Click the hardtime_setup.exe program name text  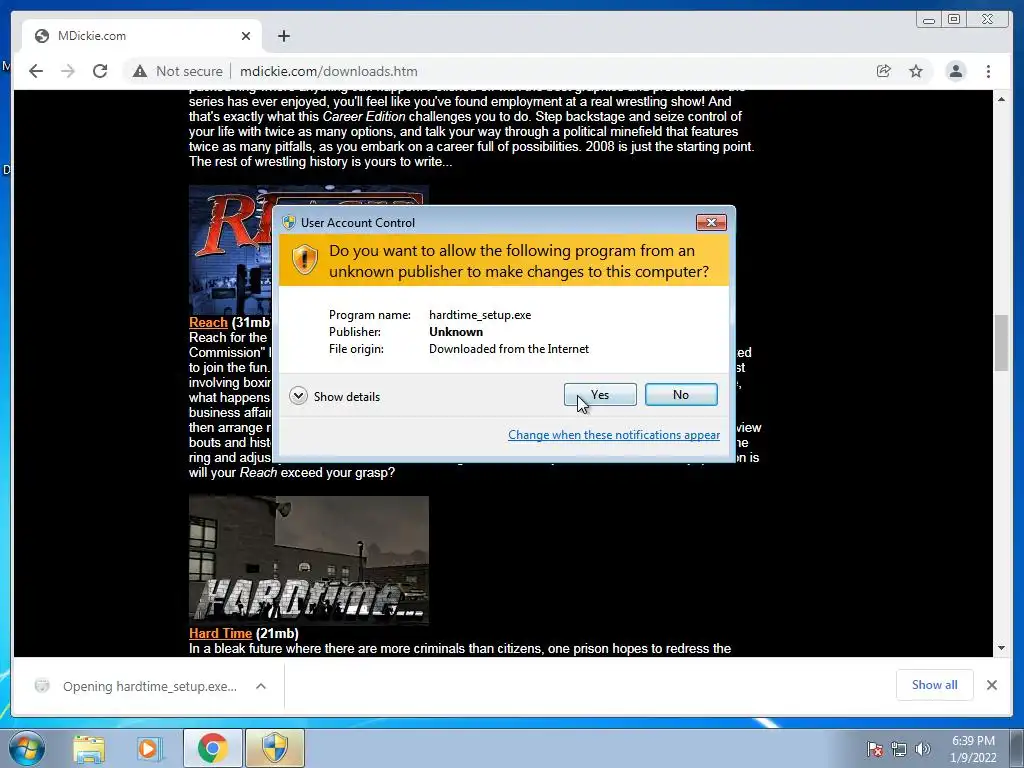[480, 315]
